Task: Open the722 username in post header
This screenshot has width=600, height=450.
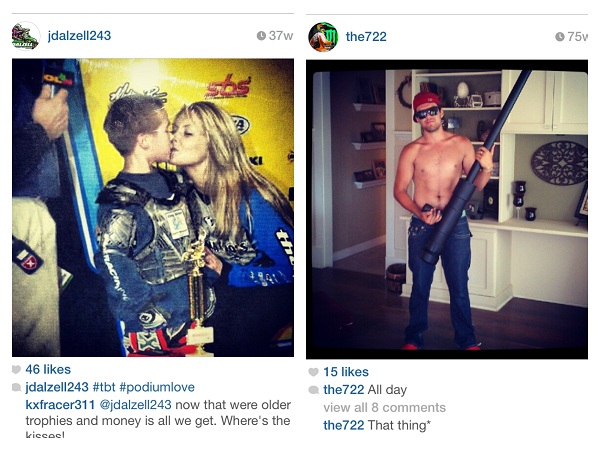Action: point(366,37)
